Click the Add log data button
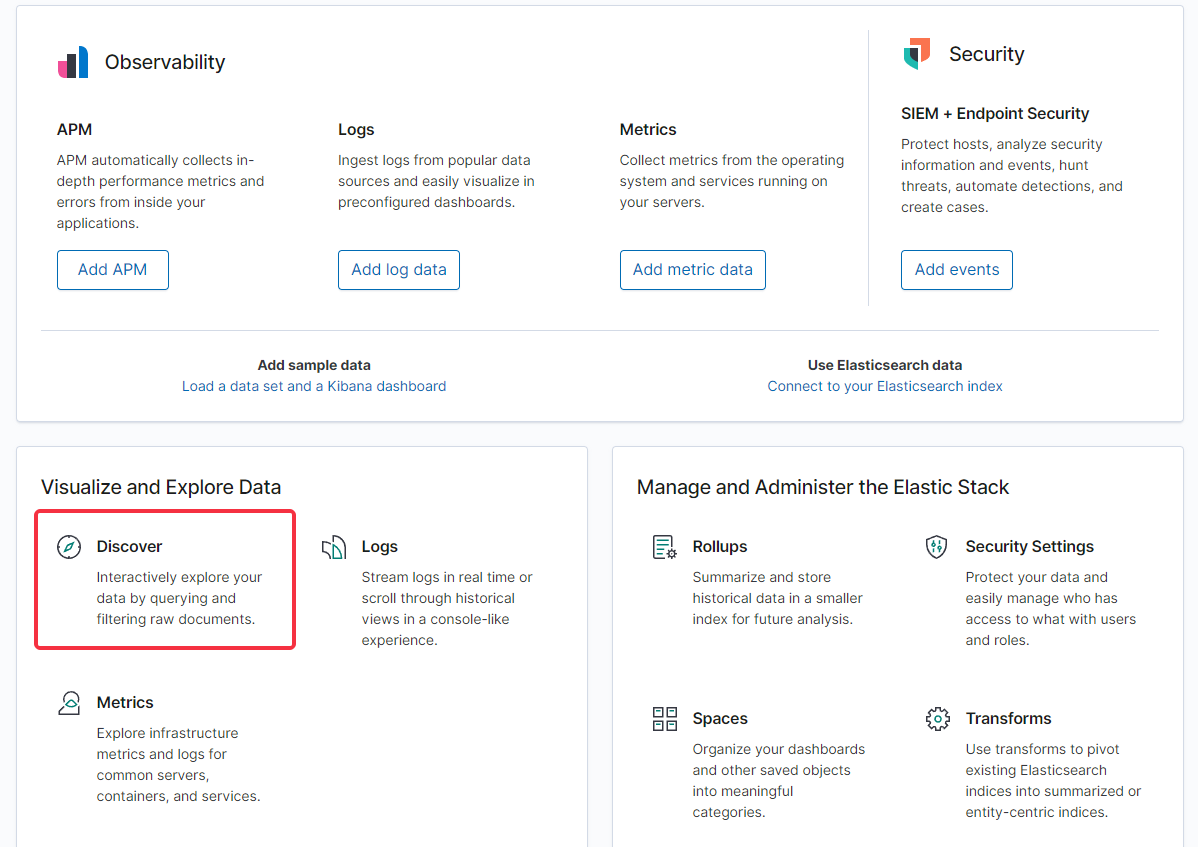Screen dimensions: 1198x847 click(x=399, y=270)
